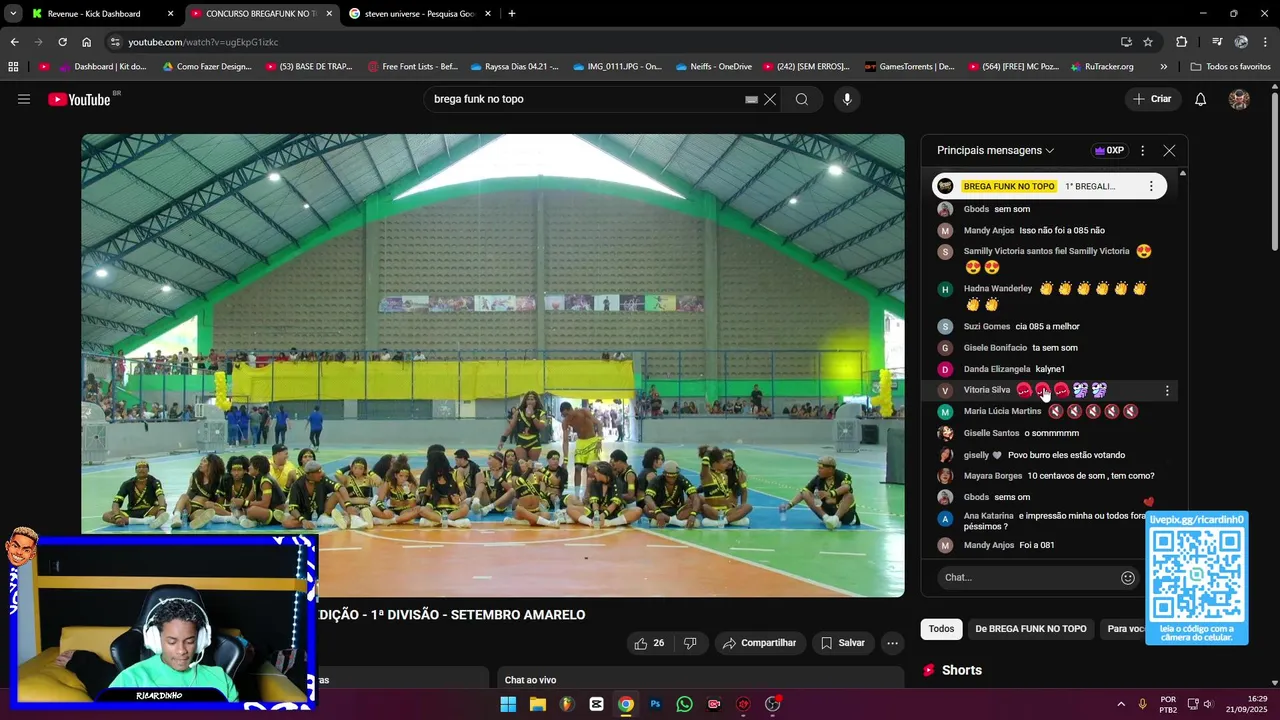Viewport: 1280px width, 720px height.
Task: Open the YouTube guide hamburger menu
Action: click(x=24, y=99)
